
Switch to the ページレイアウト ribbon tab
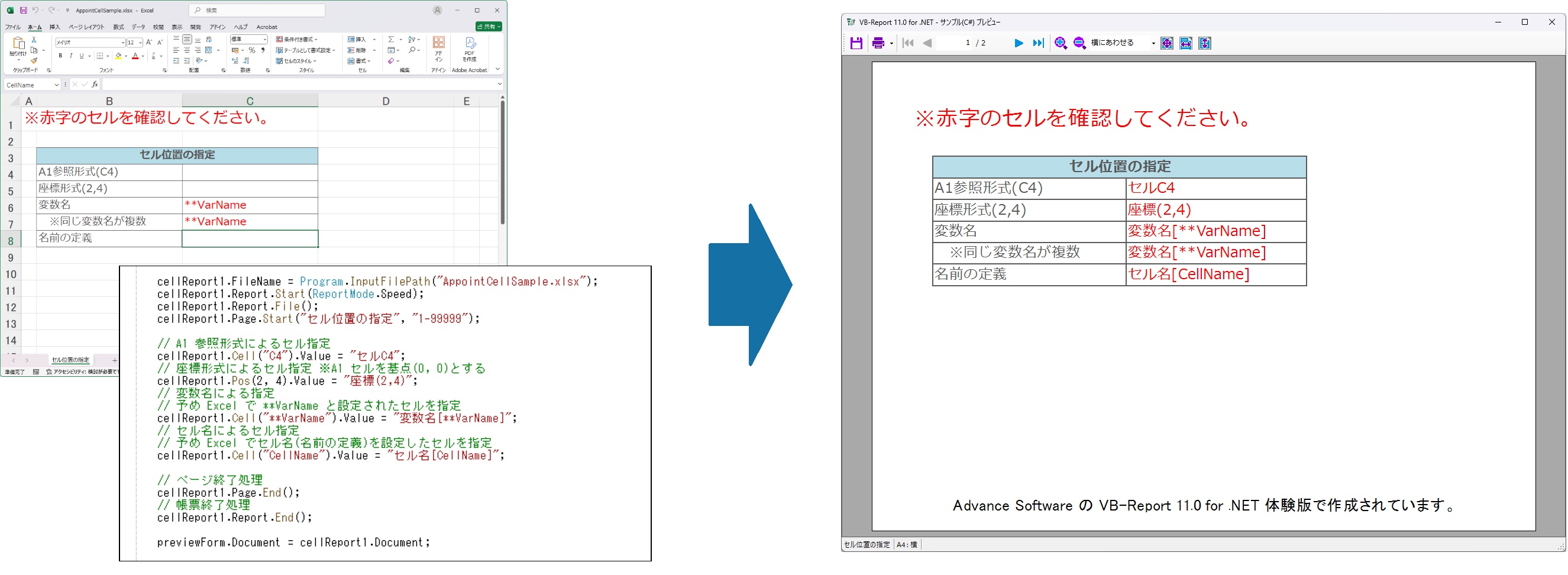86,27
